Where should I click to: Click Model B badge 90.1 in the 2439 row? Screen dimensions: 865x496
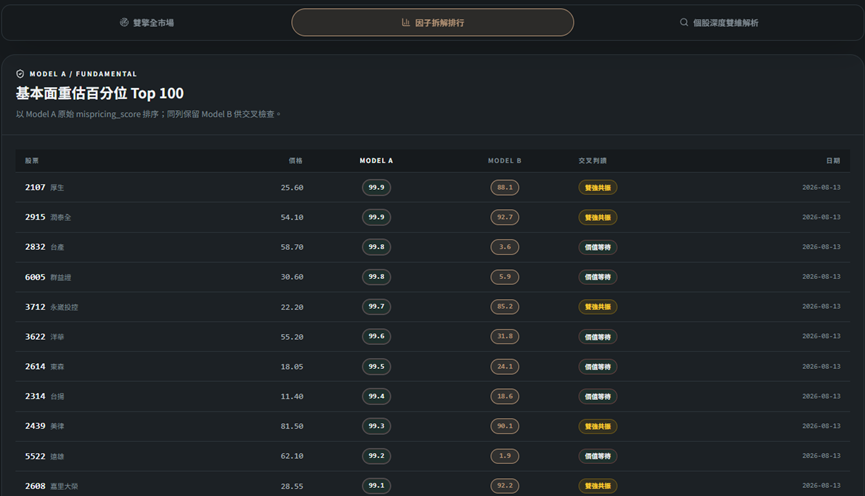point(505,426)
